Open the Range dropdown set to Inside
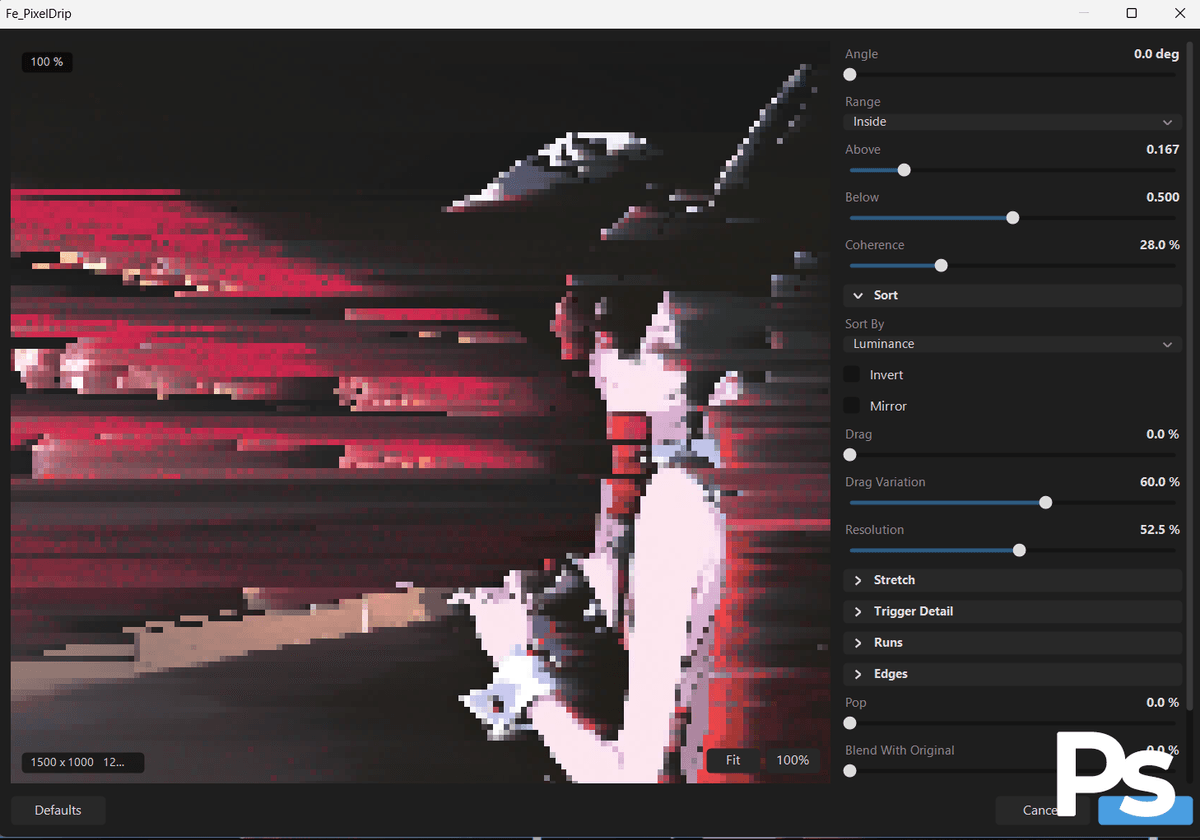 point(1012,122)
